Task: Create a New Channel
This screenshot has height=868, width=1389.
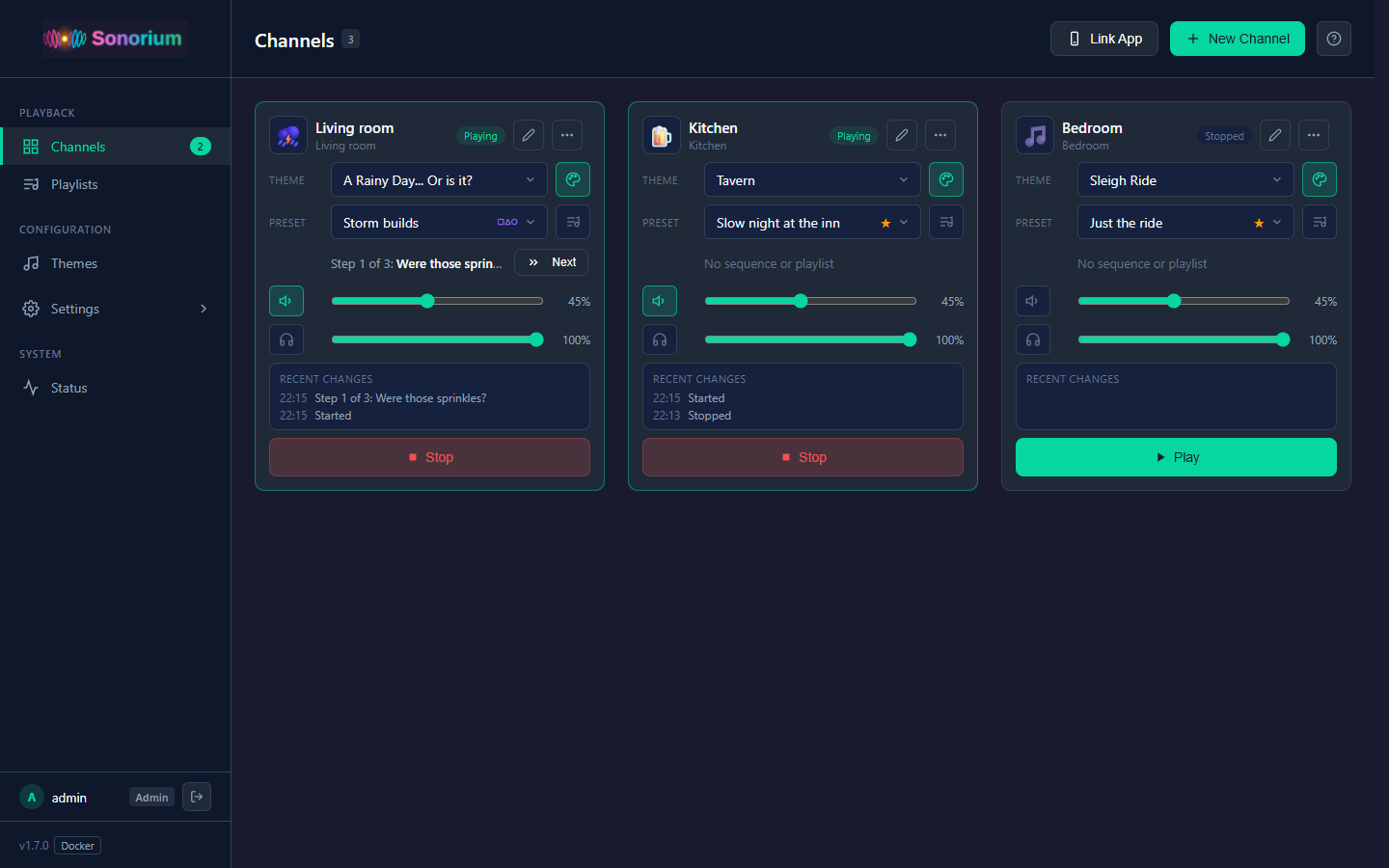Action: click(1238, 39)
